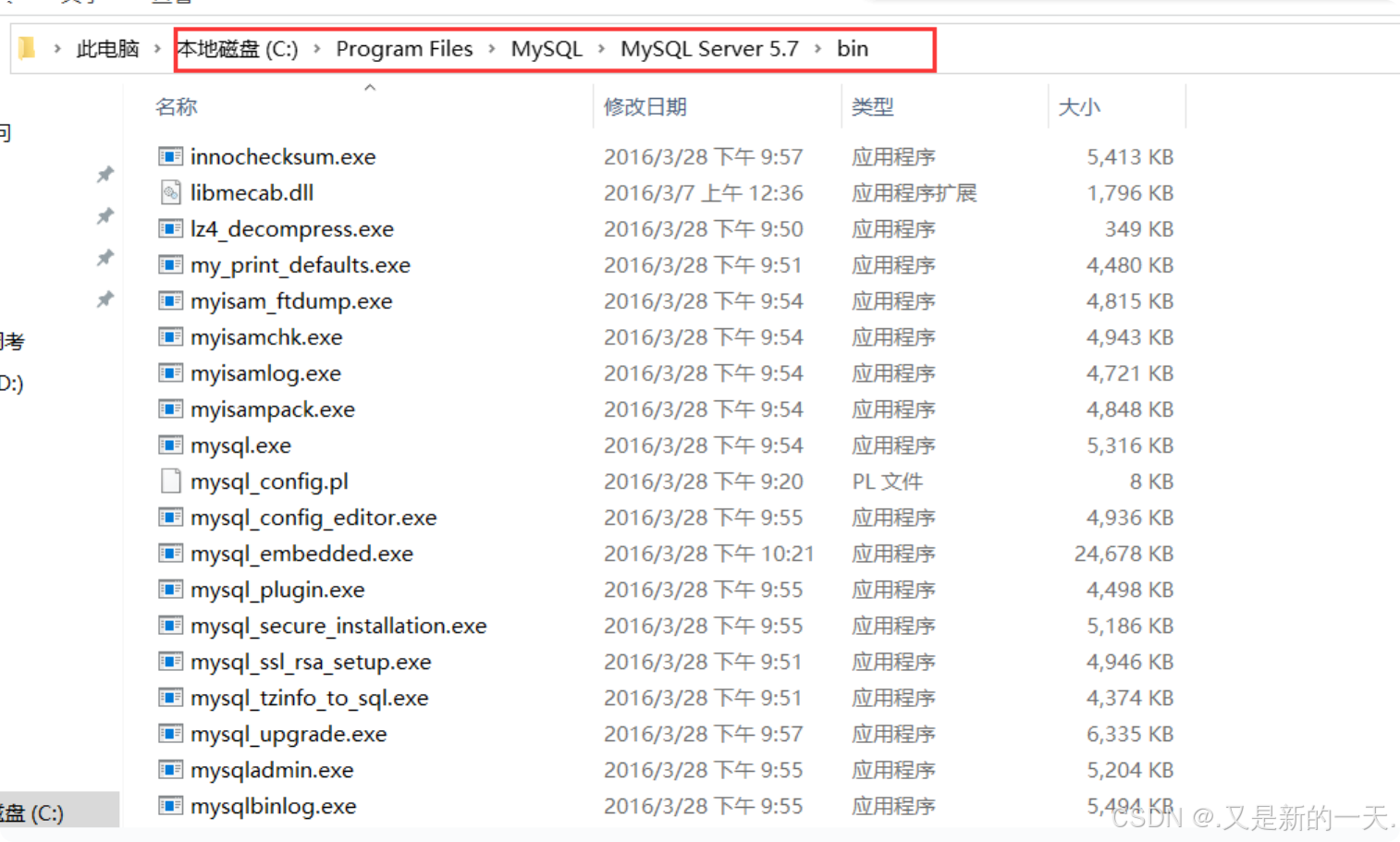The width and height of the screenshot is (1400, 842).
Task: Click the 8 KB size value
Action: point(1151,481)
